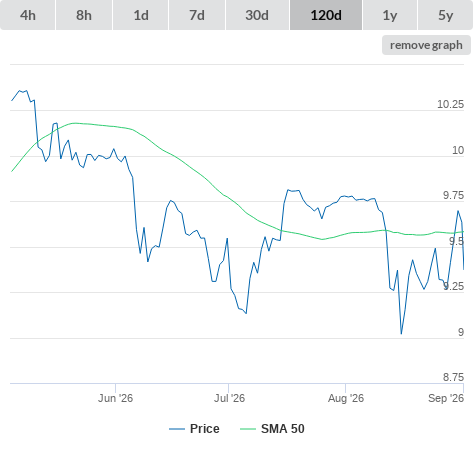Click the 8.75 y-axis value label
This screenshot has width=474, height=455.
click(453, 377)
